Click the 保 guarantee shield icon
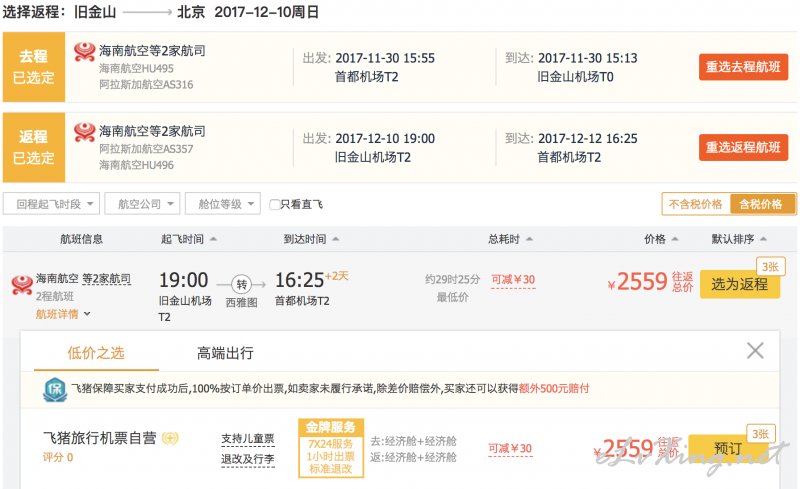Image resolution: width=800 pixels, height=489 pixels. click(55, 389)
